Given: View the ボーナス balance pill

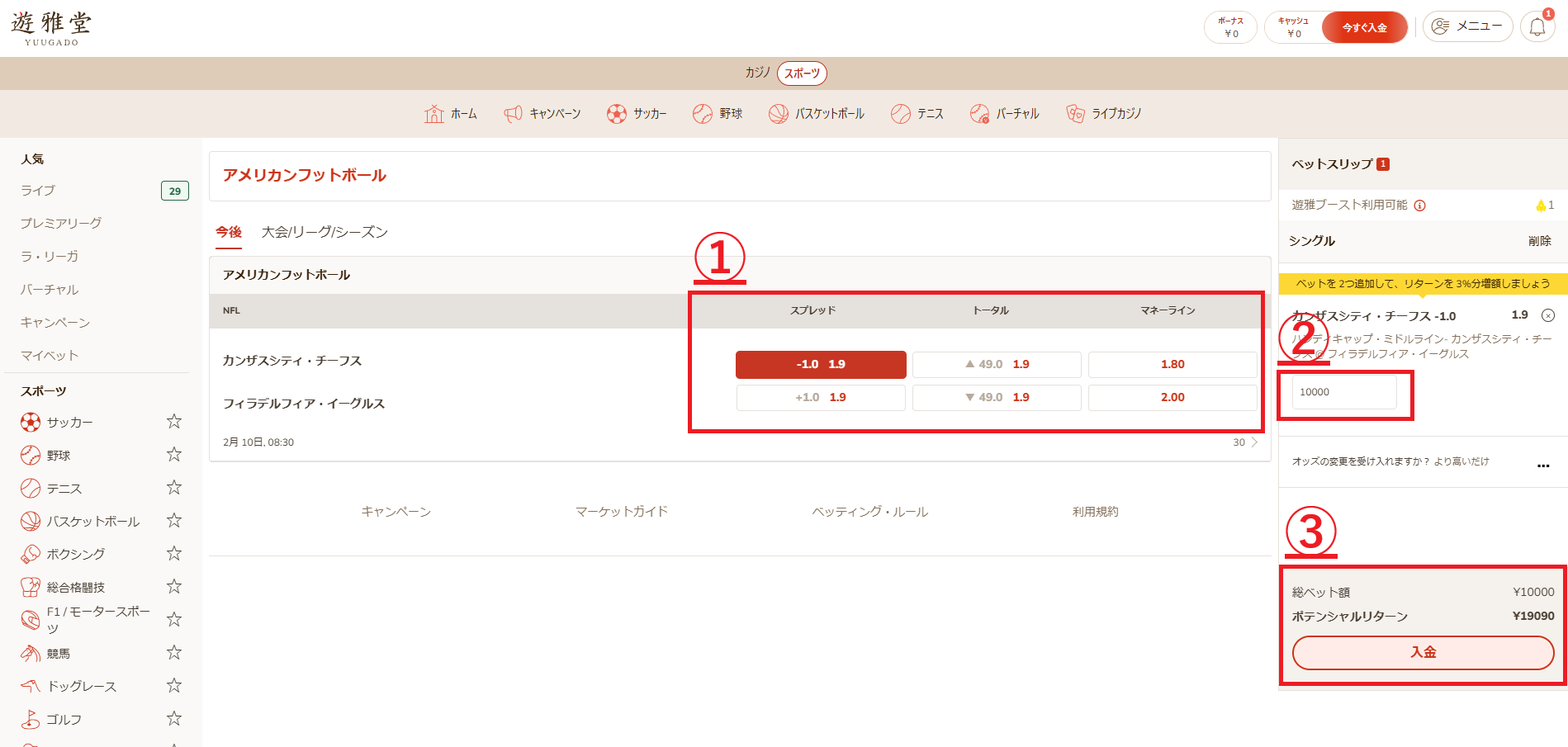Looking at the screenshot, I should click(x=1230, y=27).
